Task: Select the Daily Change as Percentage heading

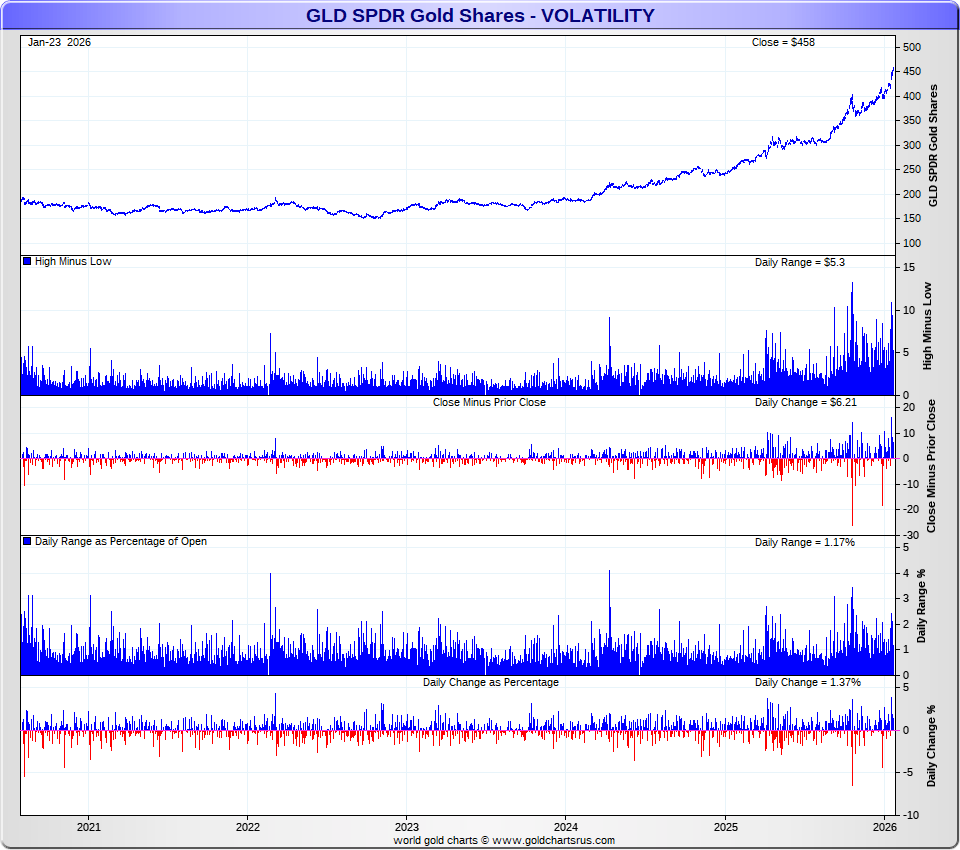Action: (490, 682)
